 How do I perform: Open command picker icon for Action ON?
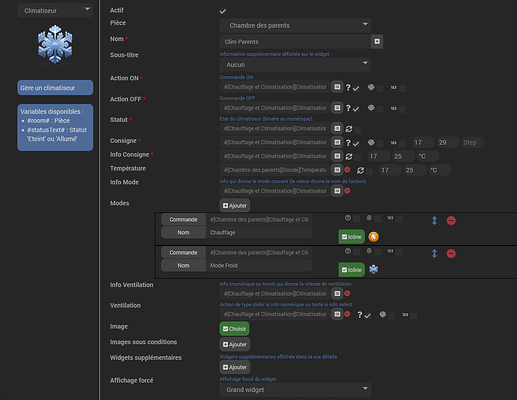pos(337,87)
